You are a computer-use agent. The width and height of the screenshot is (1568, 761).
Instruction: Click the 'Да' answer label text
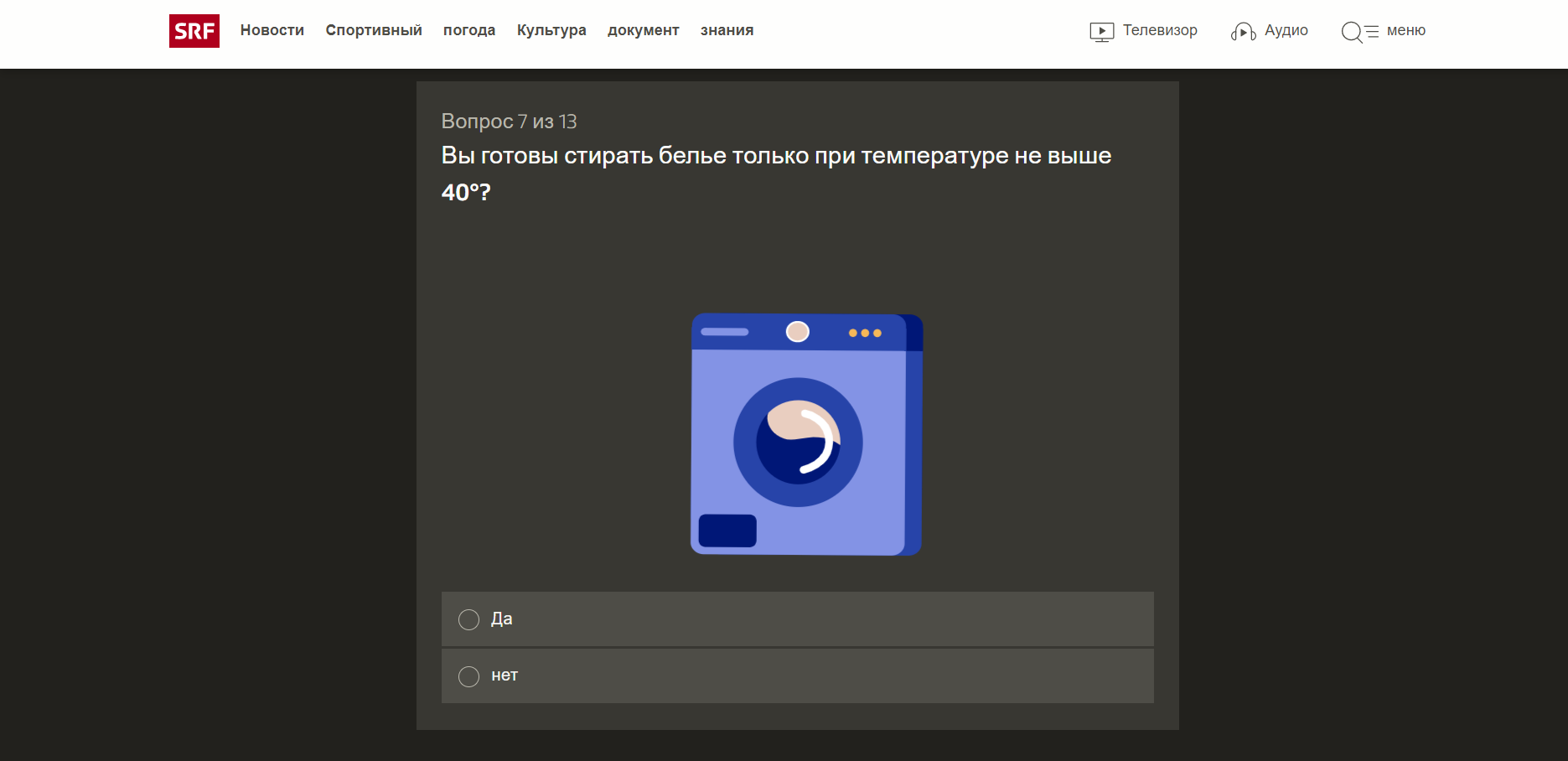(501, 619)
